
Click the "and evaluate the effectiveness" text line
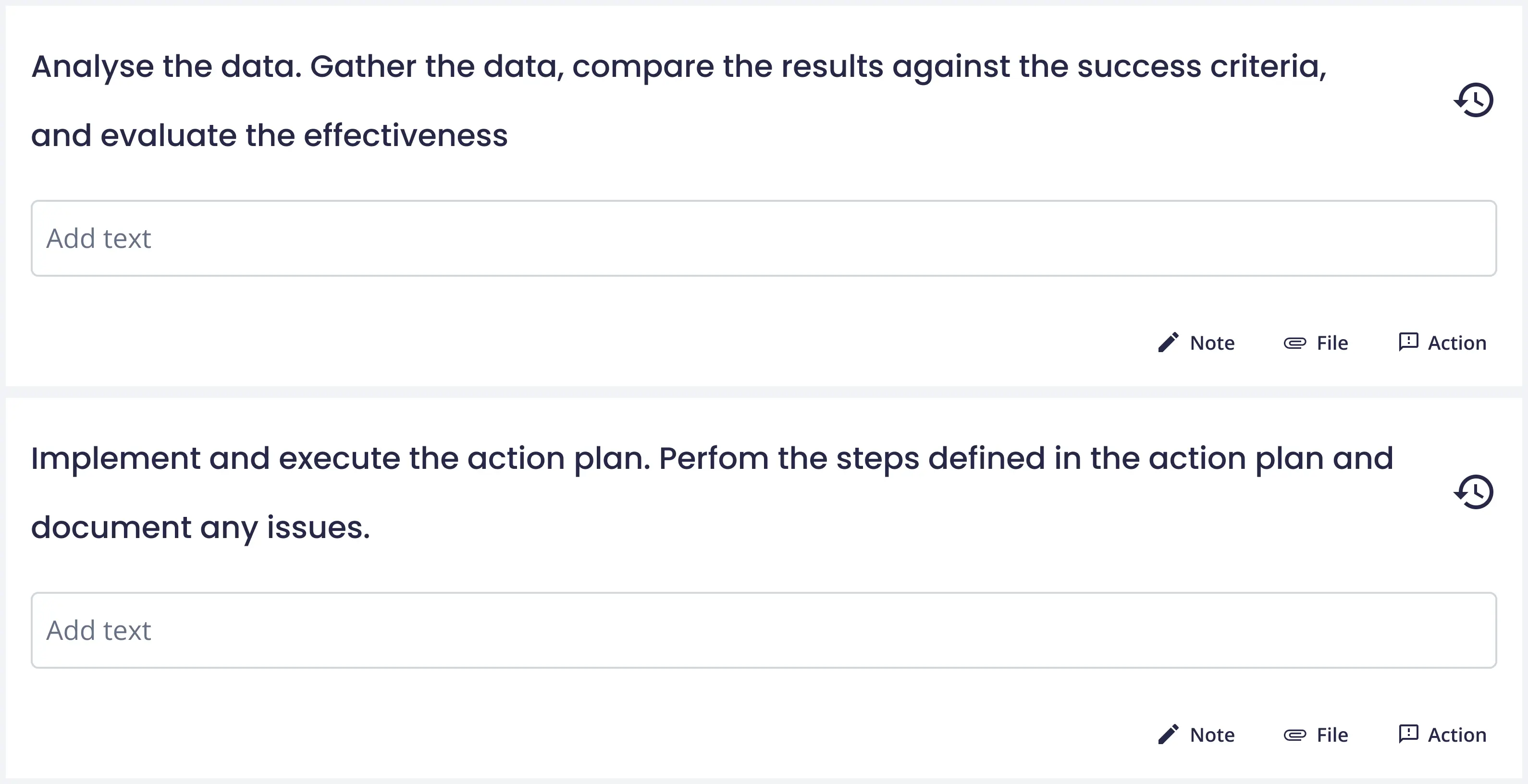pyautogui.click(x=269, y=136)
